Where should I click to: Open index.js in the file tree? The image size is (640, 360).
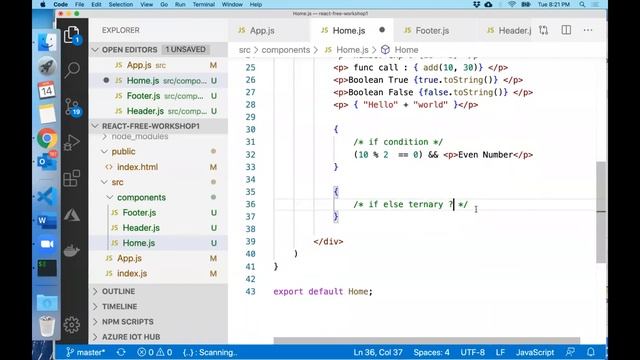click(x=132, y=273)
